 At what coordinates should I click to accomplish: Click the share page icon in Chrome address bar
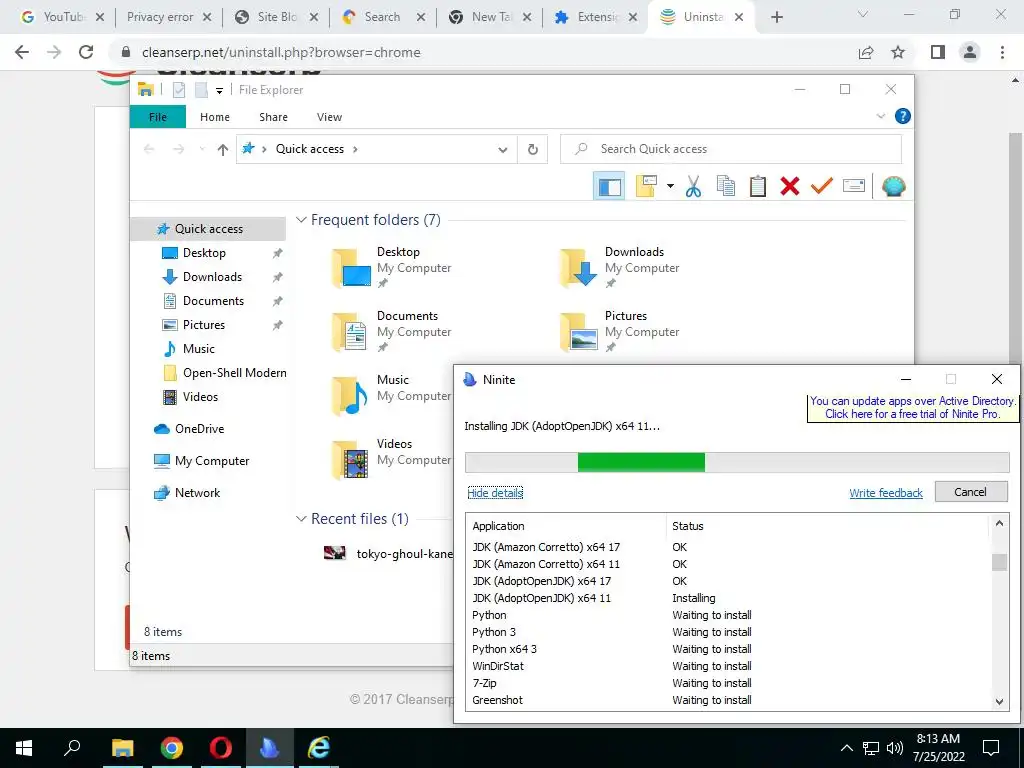coord(866,52)
